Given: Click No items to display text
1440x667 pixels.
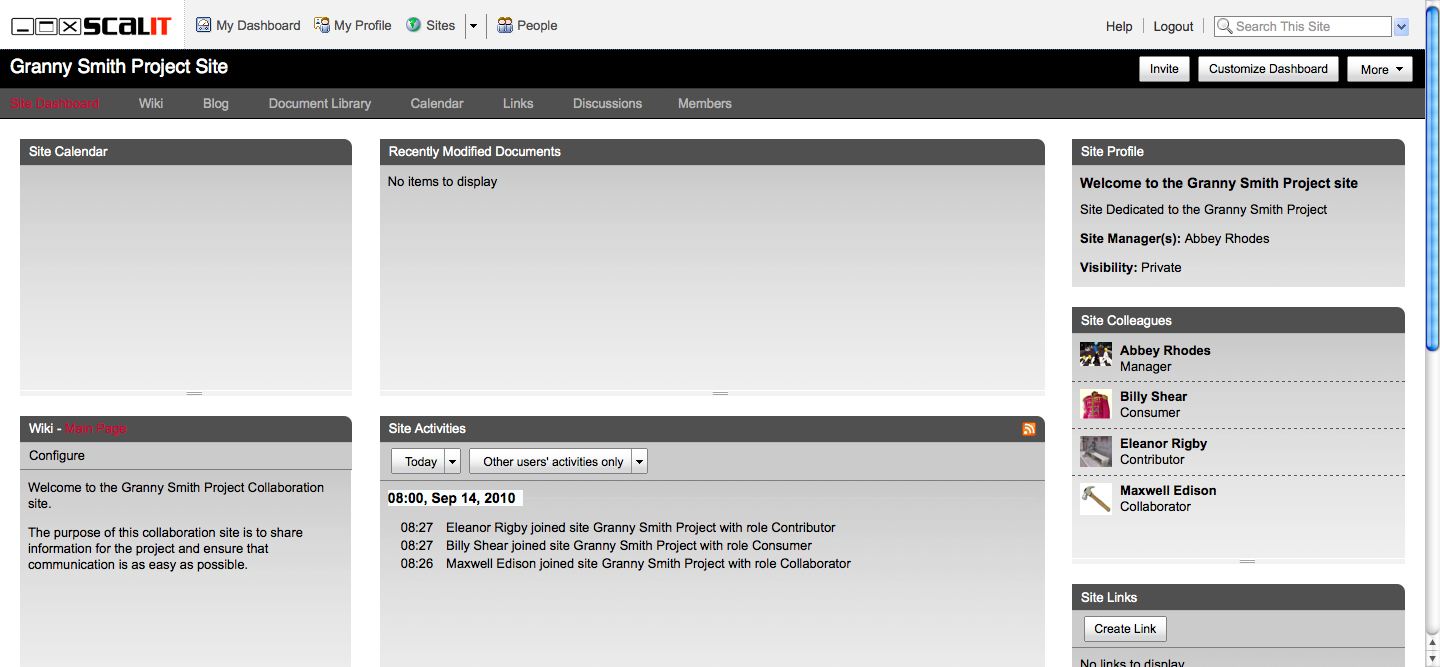Looking at the screenshot, I should pyautogui.click(x=442, y=181).
